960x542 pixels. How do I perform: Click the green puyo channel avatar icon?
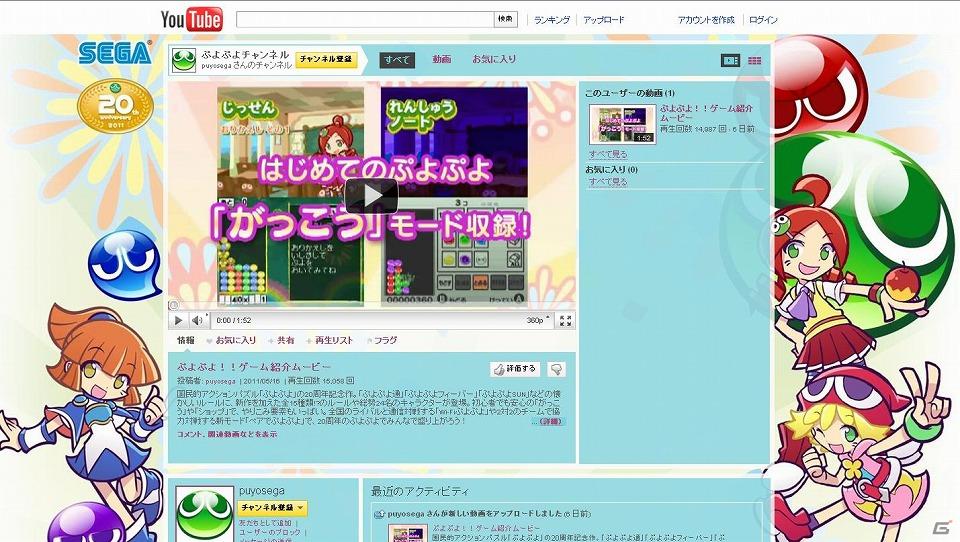[x=183, y=60]
